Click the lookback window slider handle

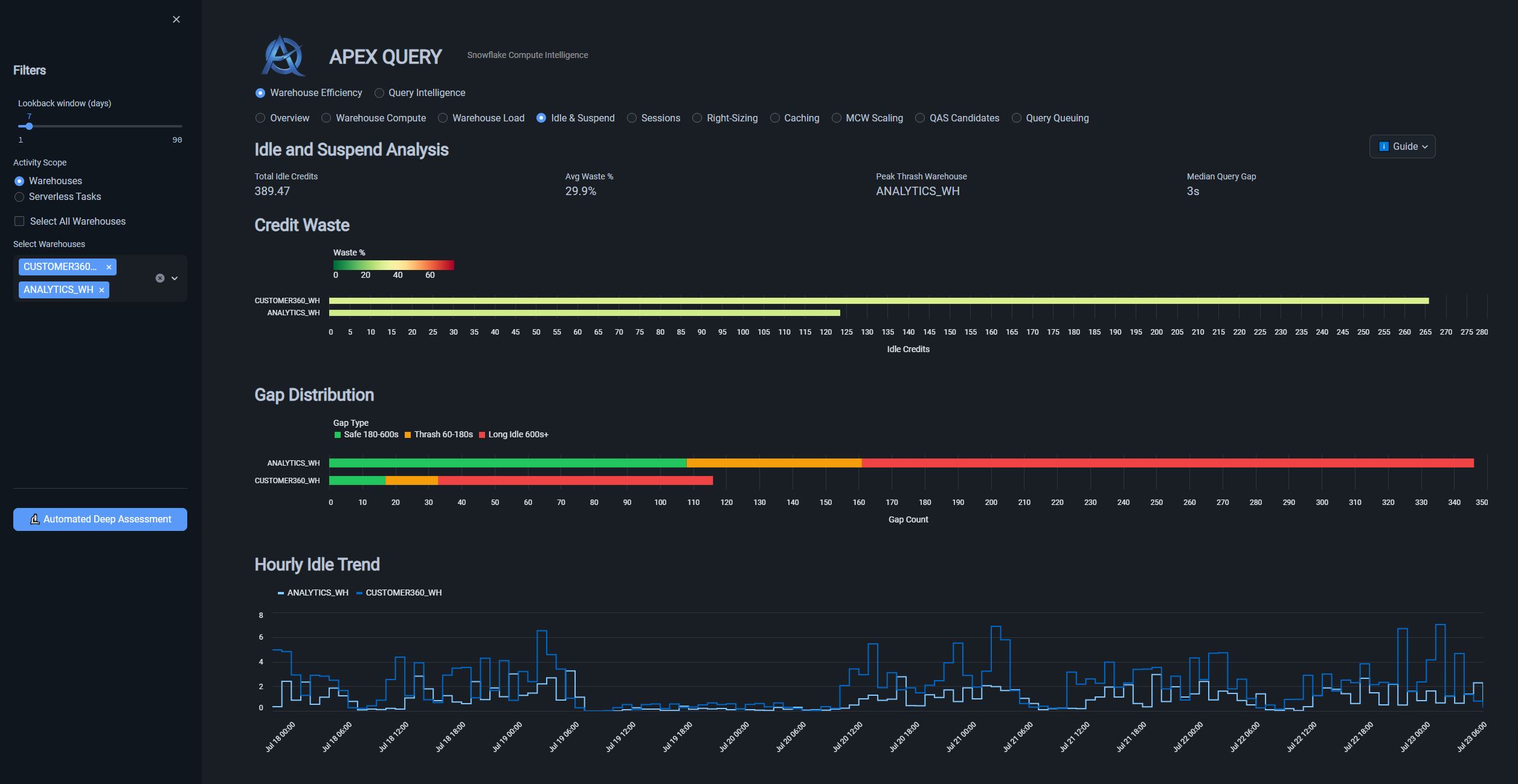29,126
